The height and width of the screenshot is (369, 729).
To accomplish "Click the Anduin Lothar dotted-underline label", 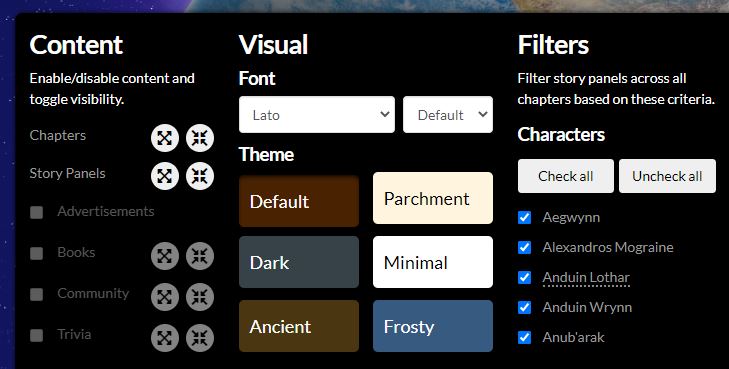I will pyautogui.click(x=586, y=277).
